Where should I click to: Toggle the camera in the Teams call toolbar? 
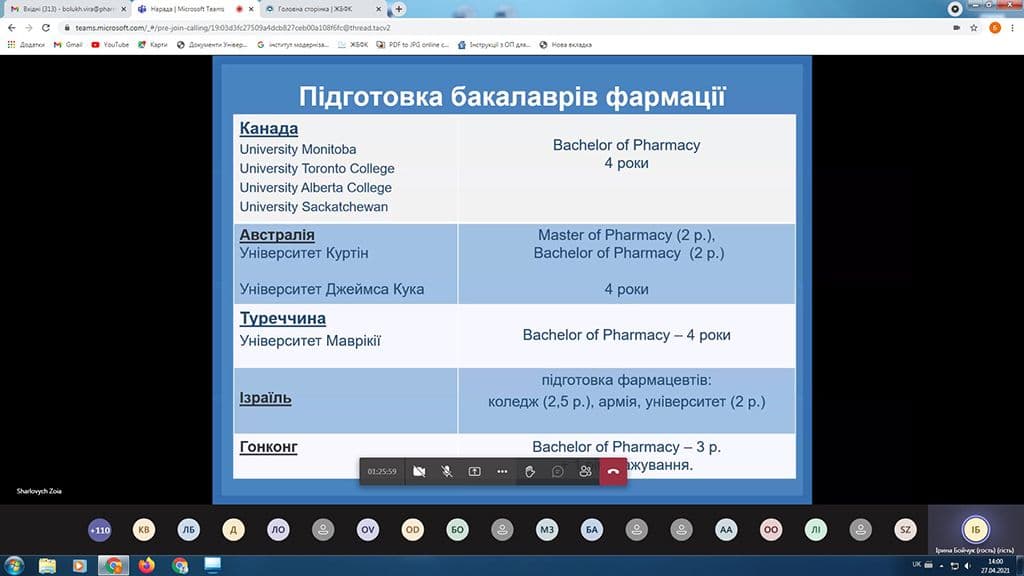419,472
